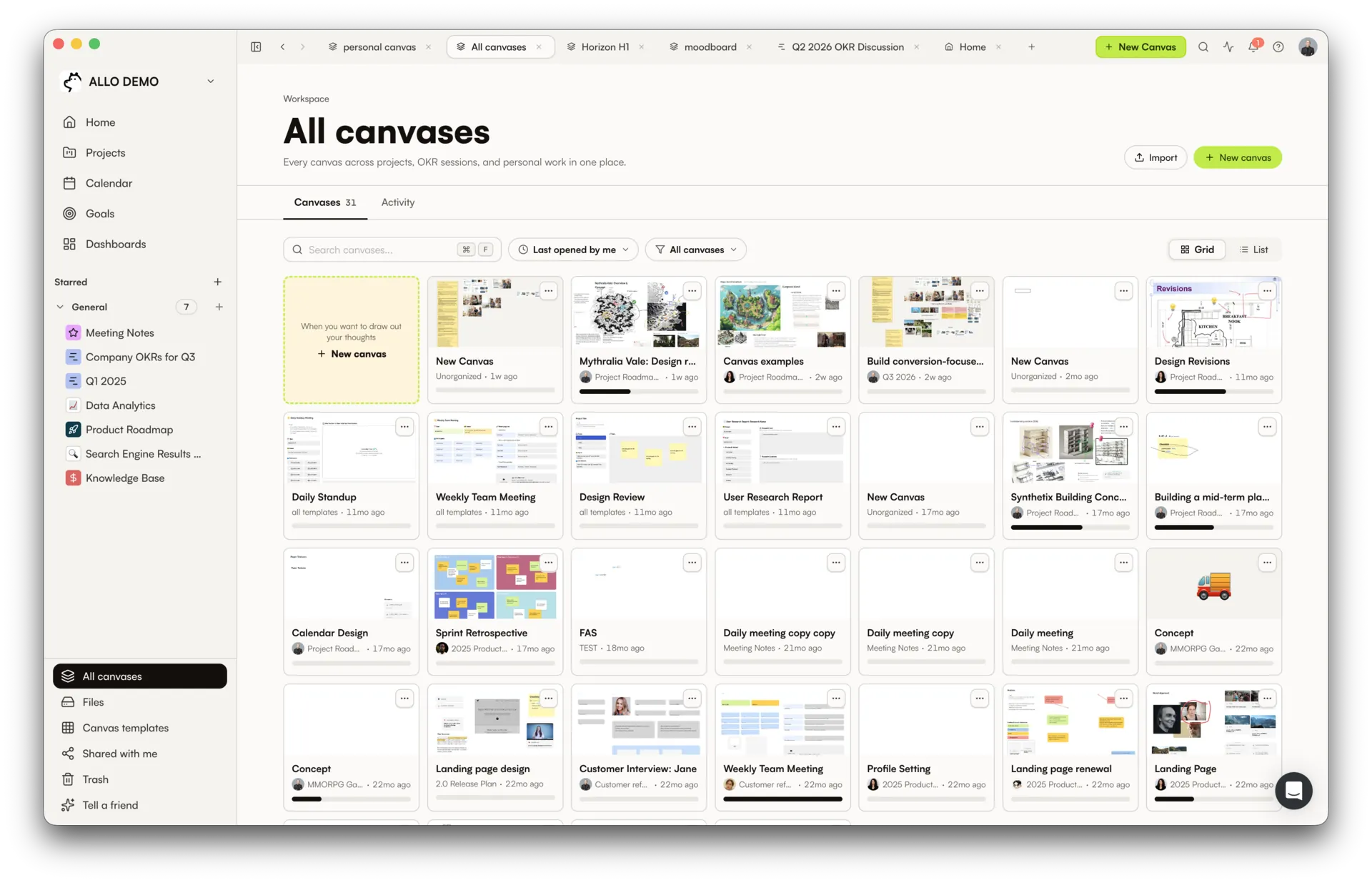Open more options on Daily Standup card
Image resolution: width=1372 pixels, height=883 pixels.
pyautogui.click(x=404, y=427)
